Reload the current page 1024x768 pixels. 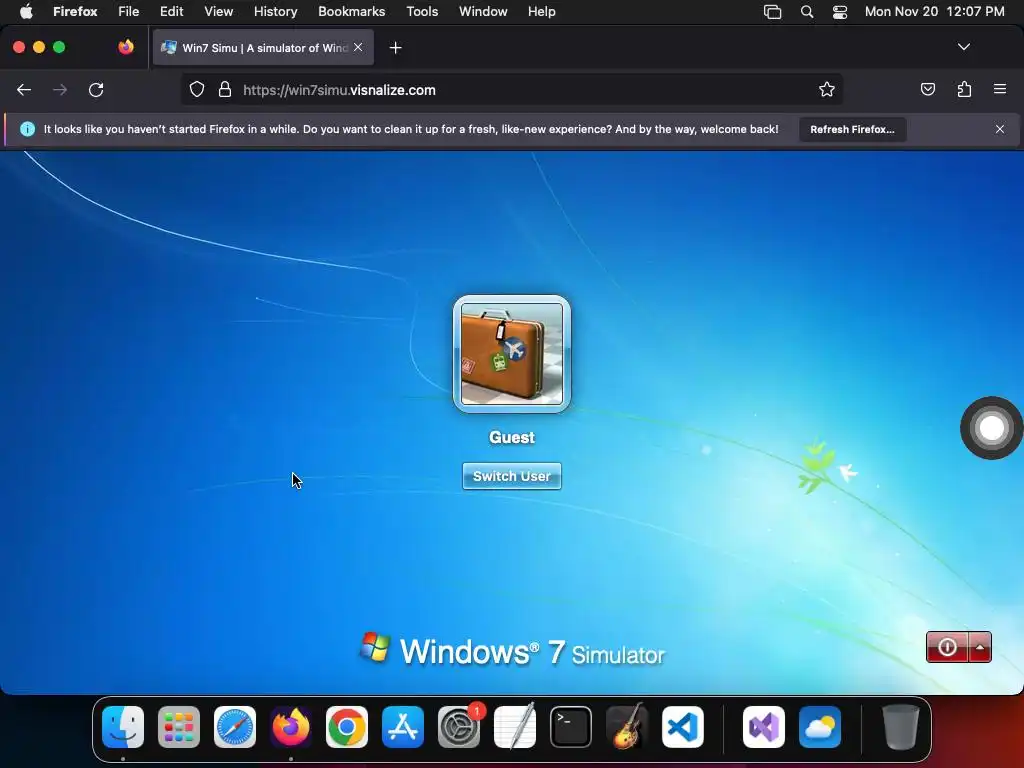click(96, 90)
